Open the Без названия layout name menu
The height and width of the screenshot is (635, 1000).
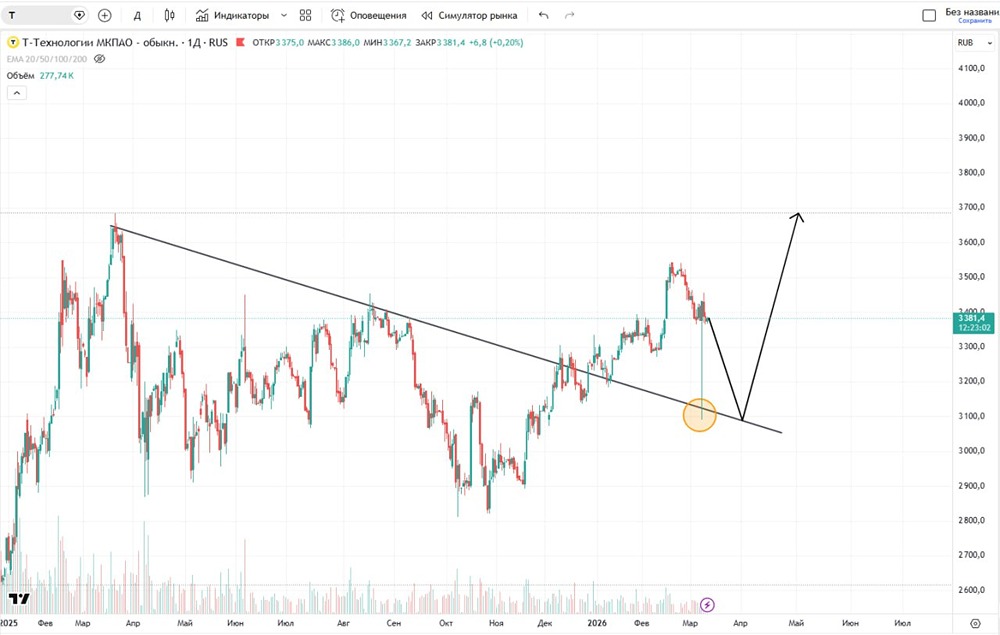coord(971,11)
